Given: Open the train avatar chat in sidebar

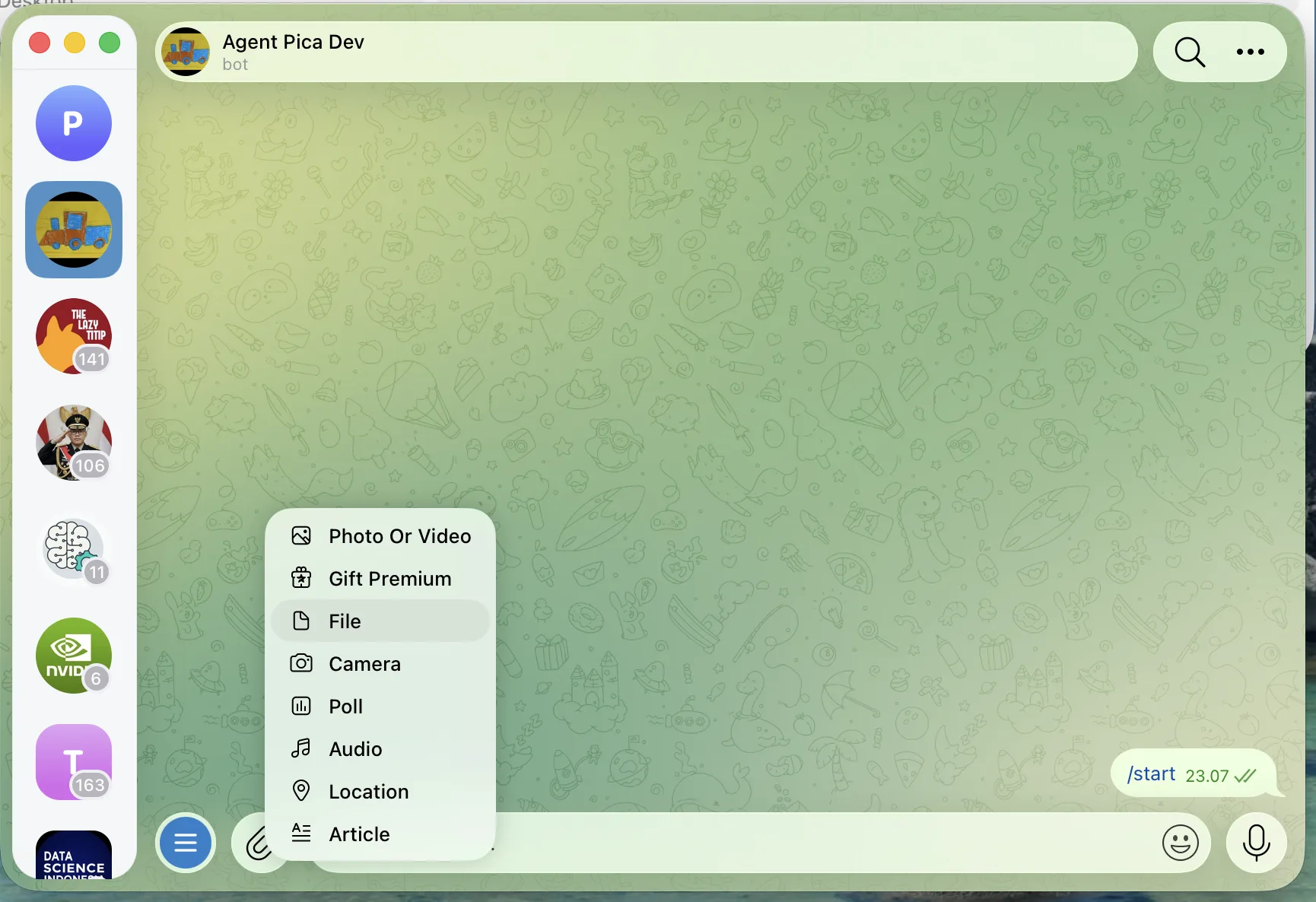Looking at the screenshot, I should [x=74, y=230].
